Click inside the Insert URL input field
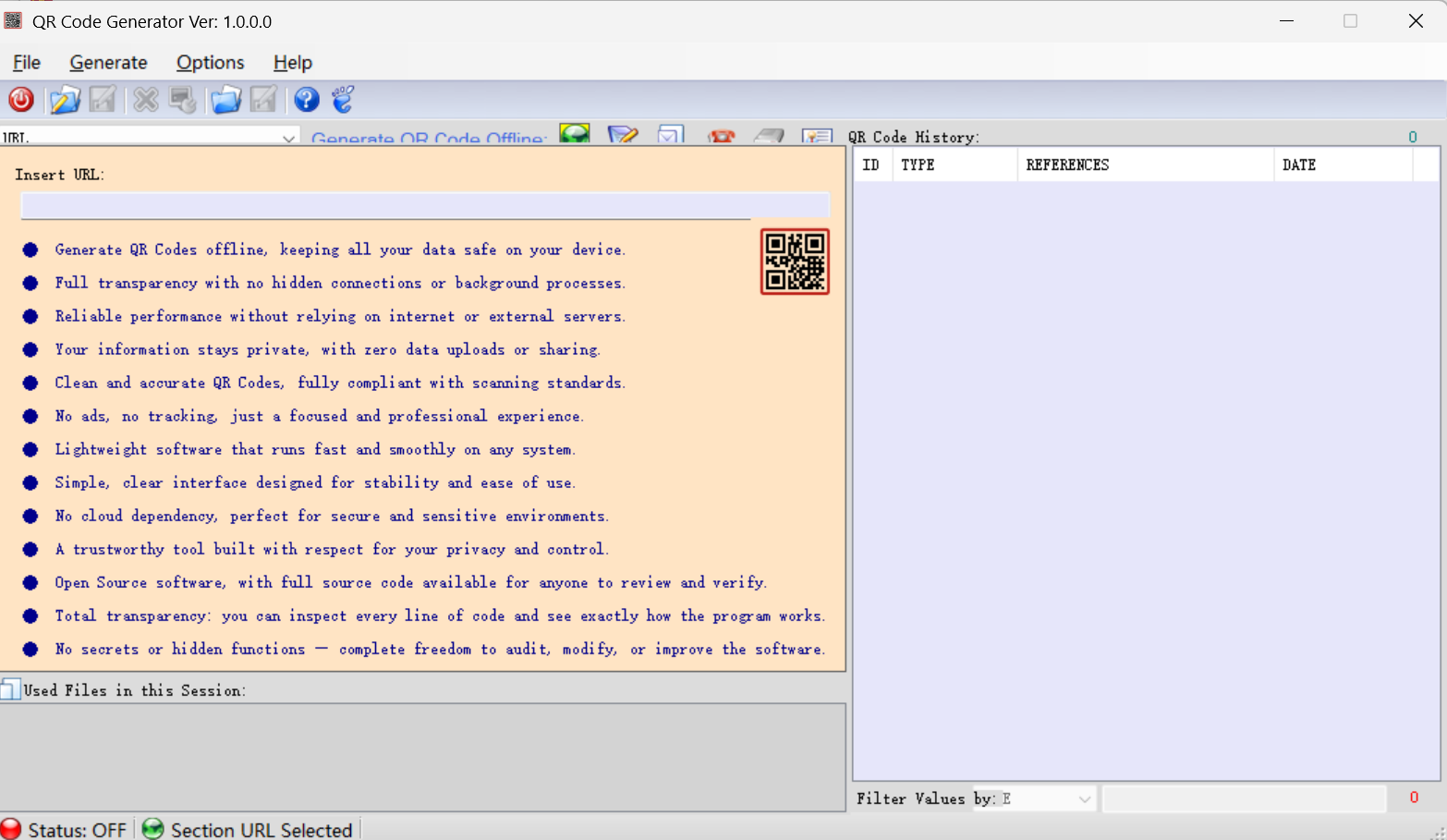Image resolution: width=1447 pixels, height=840 pixels. point(424,205)
